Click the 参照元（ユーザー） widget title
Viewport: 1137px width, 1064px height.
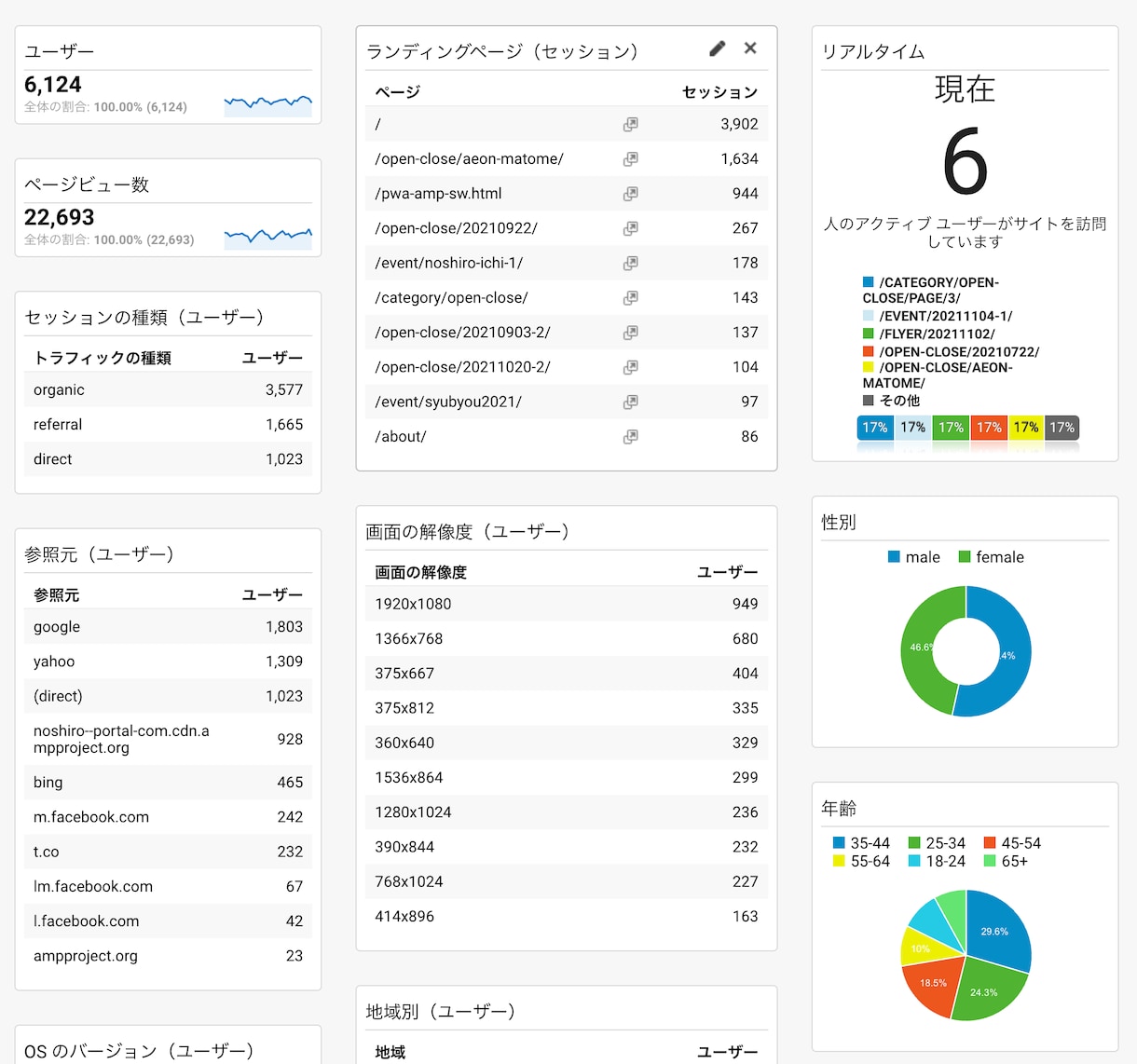coord(99,555)
